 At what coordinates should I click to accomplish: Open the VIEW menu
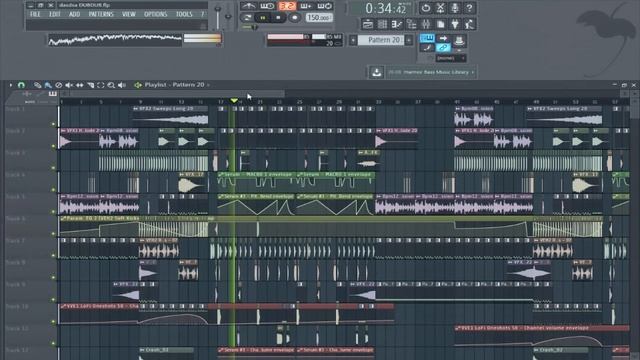129,14
